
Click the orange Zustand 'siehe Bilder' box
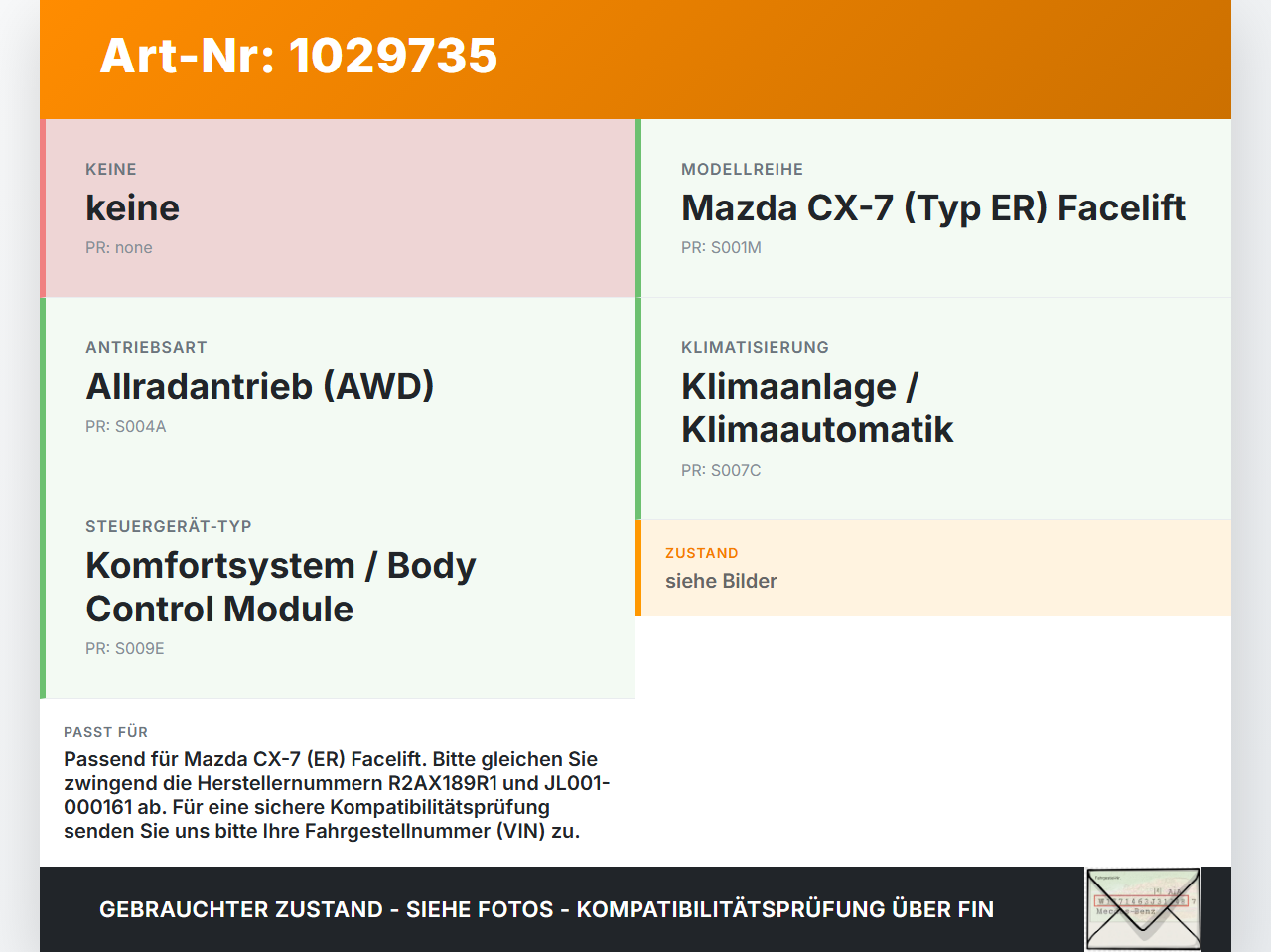[x=933, y=568]
